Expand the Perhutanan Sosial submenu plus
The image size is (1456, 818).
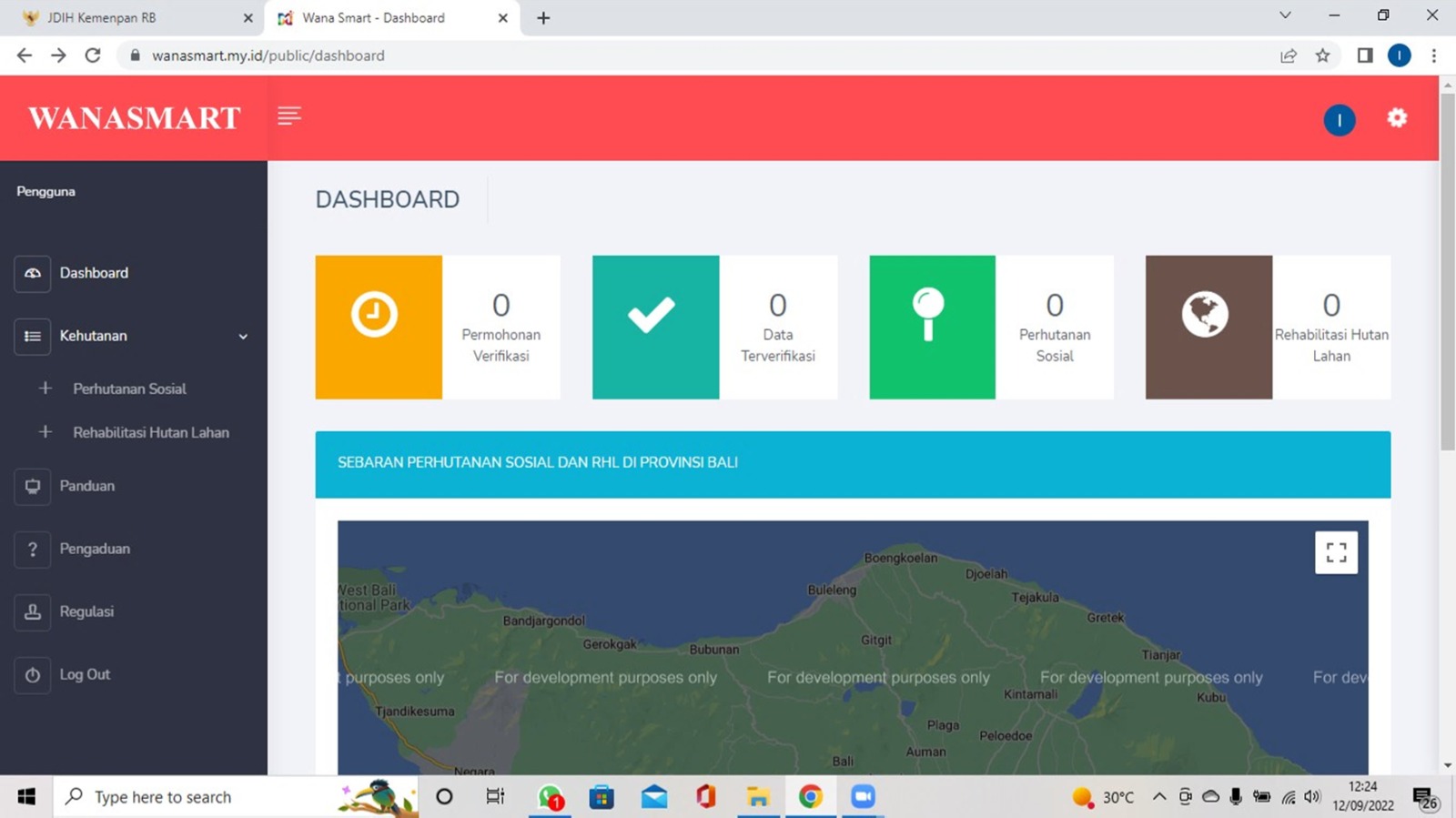coord(45,389)
